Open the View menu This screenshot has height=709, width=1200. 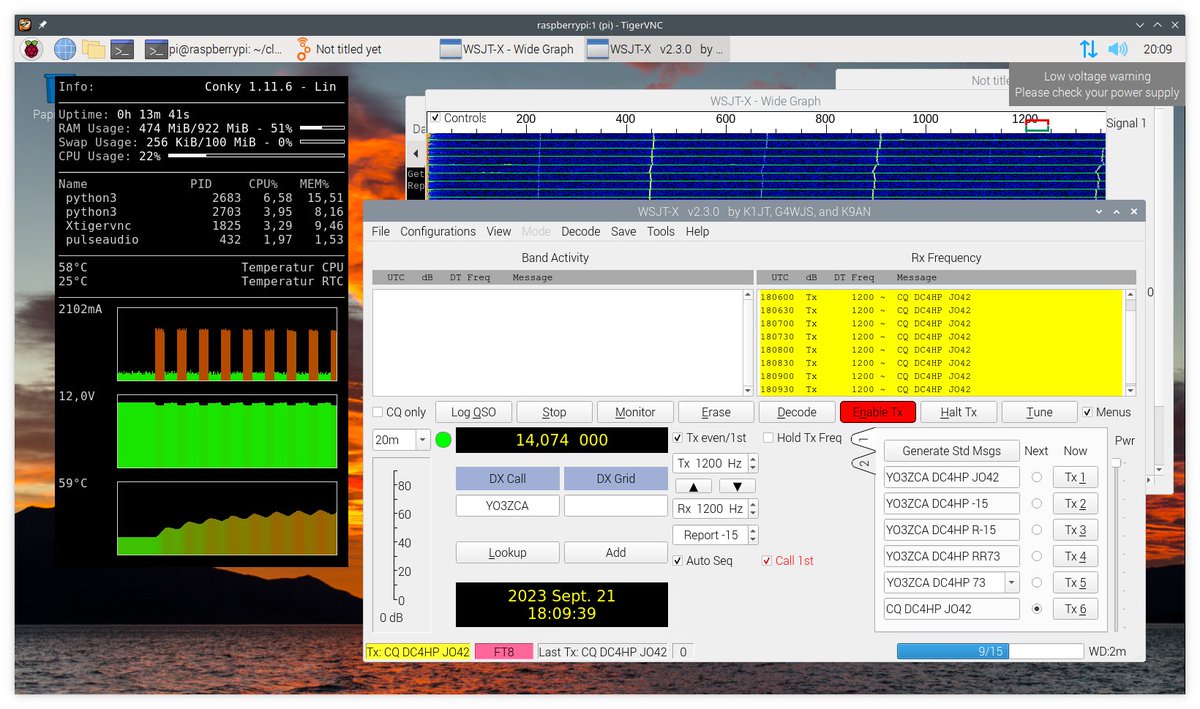(x=499, y=231)
